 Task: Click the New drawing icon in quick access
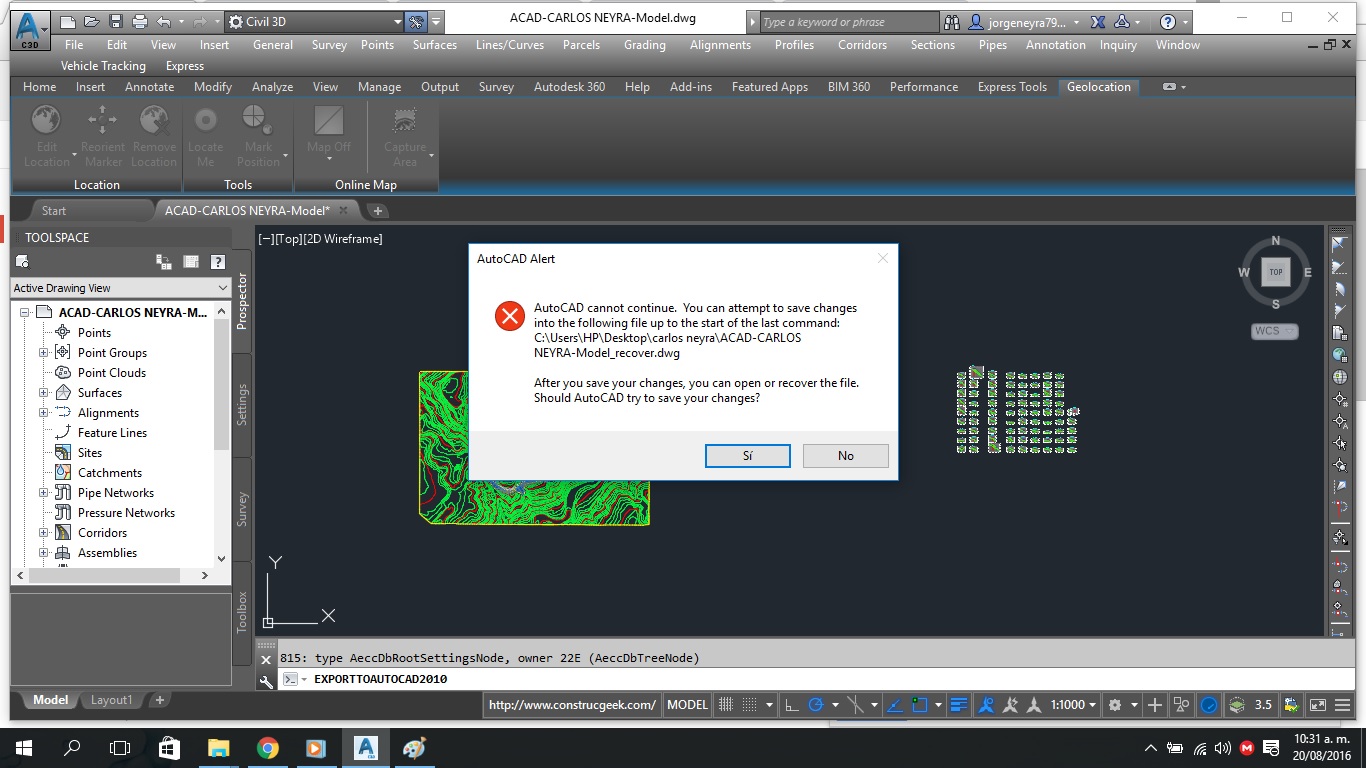(67, 21)
